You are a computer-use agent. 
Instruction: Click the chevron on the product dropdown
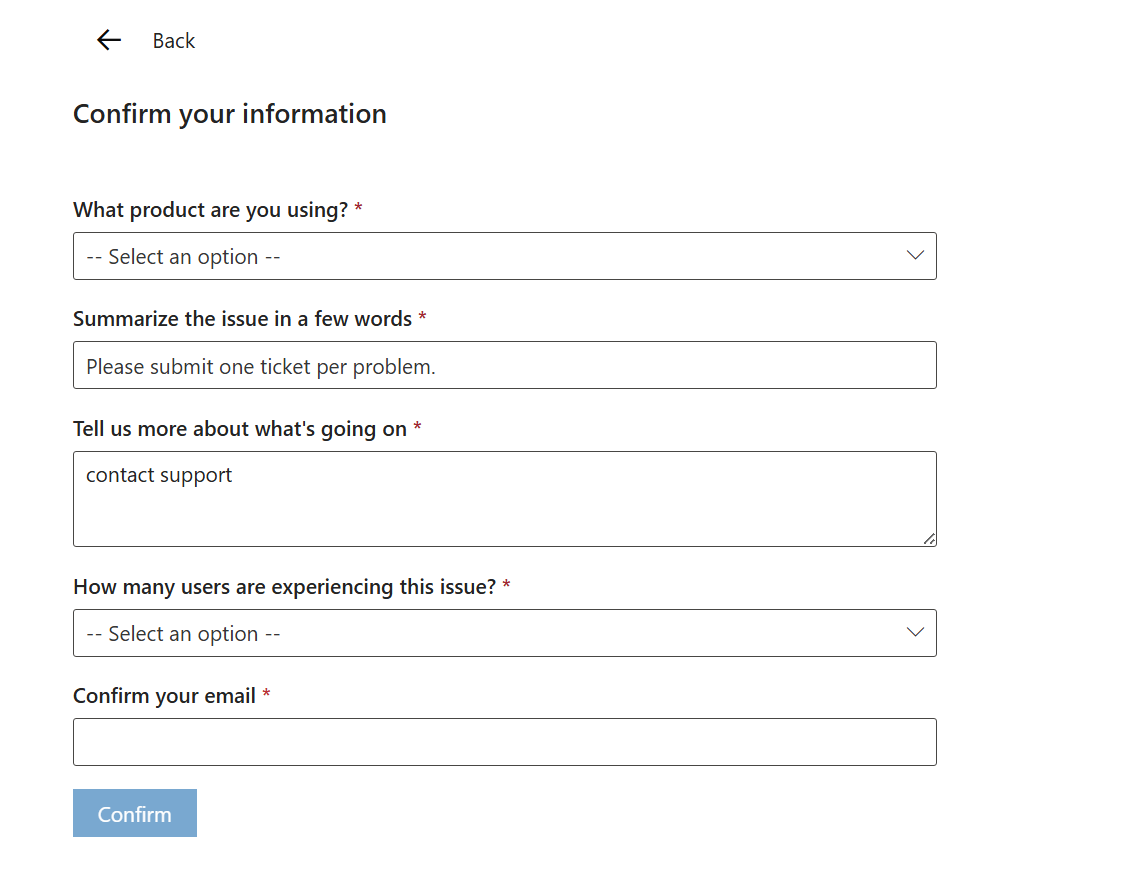click(x=914, y=255)
